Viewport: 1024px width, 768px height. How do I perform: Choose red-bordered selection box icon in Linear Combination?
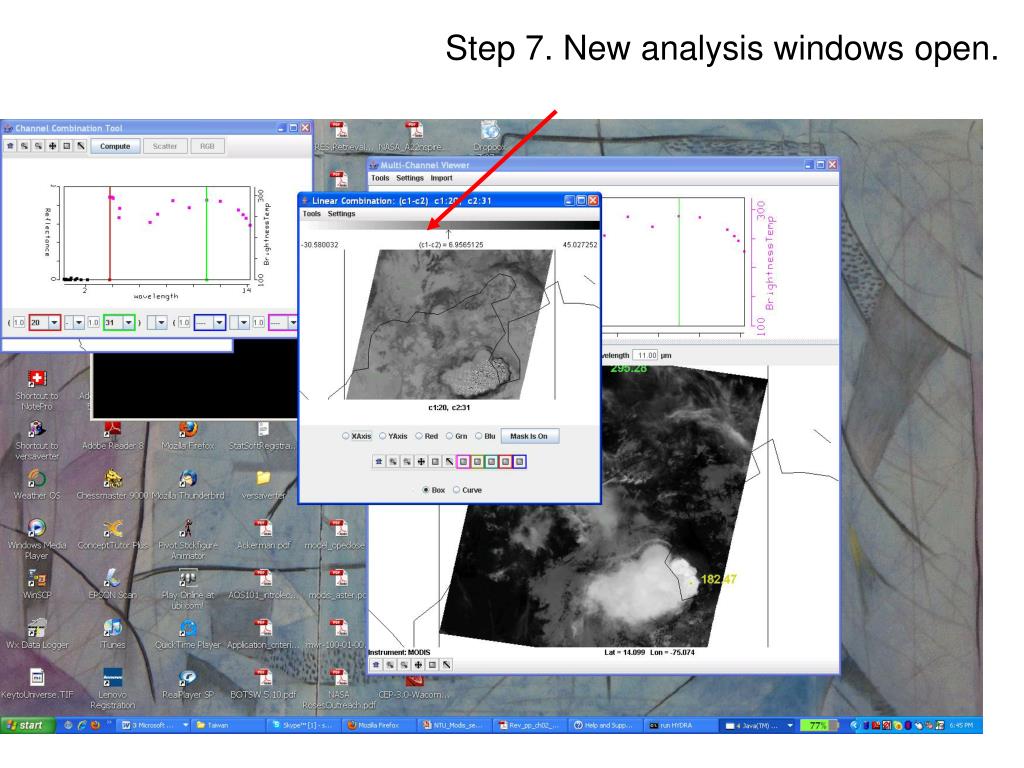click(505, 462)
